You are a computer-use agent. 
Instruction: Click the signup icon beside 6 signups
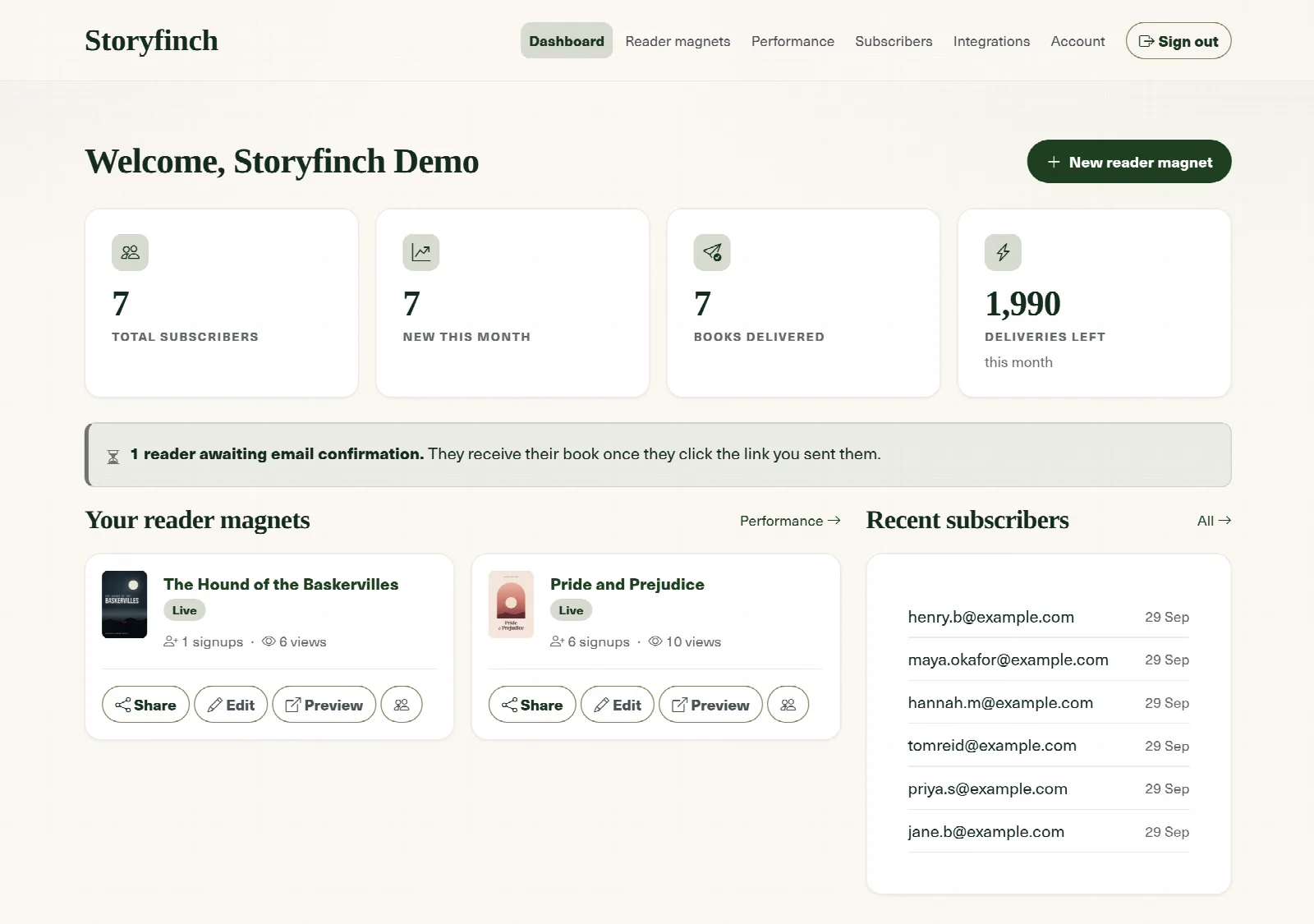[x=558, y=641]
